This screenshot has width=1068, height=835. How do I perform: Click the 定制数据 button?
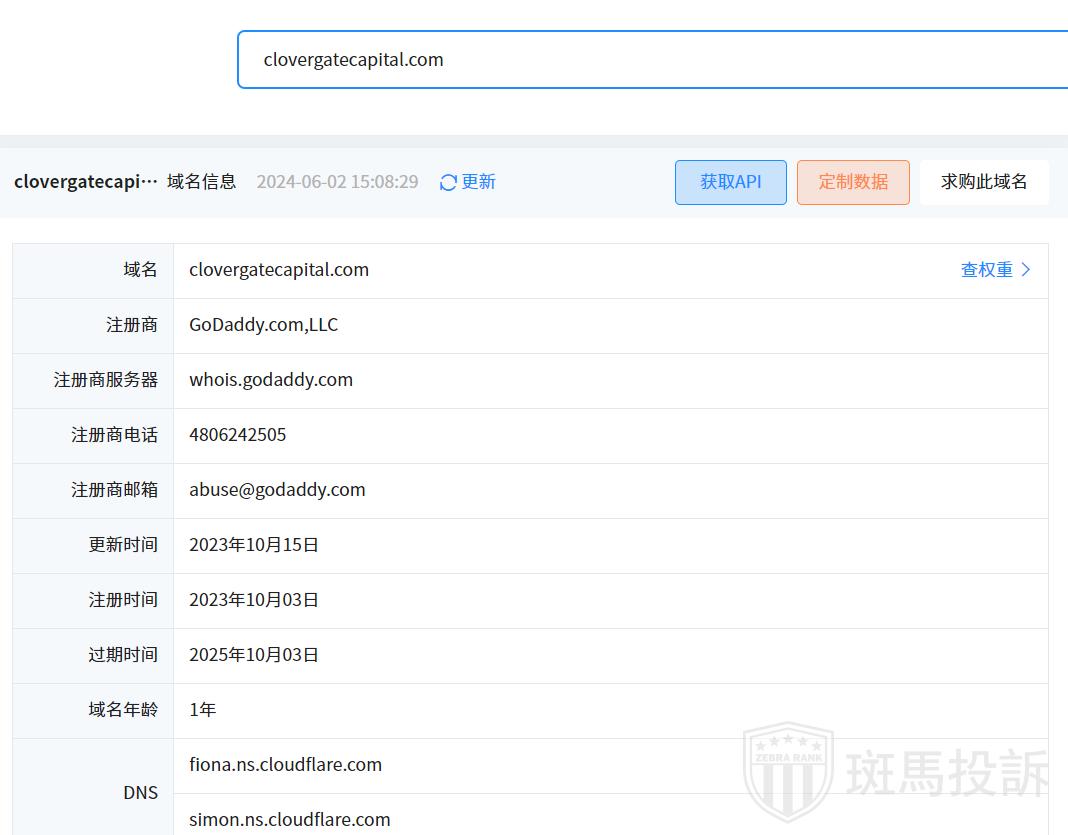tap(853, 182)
